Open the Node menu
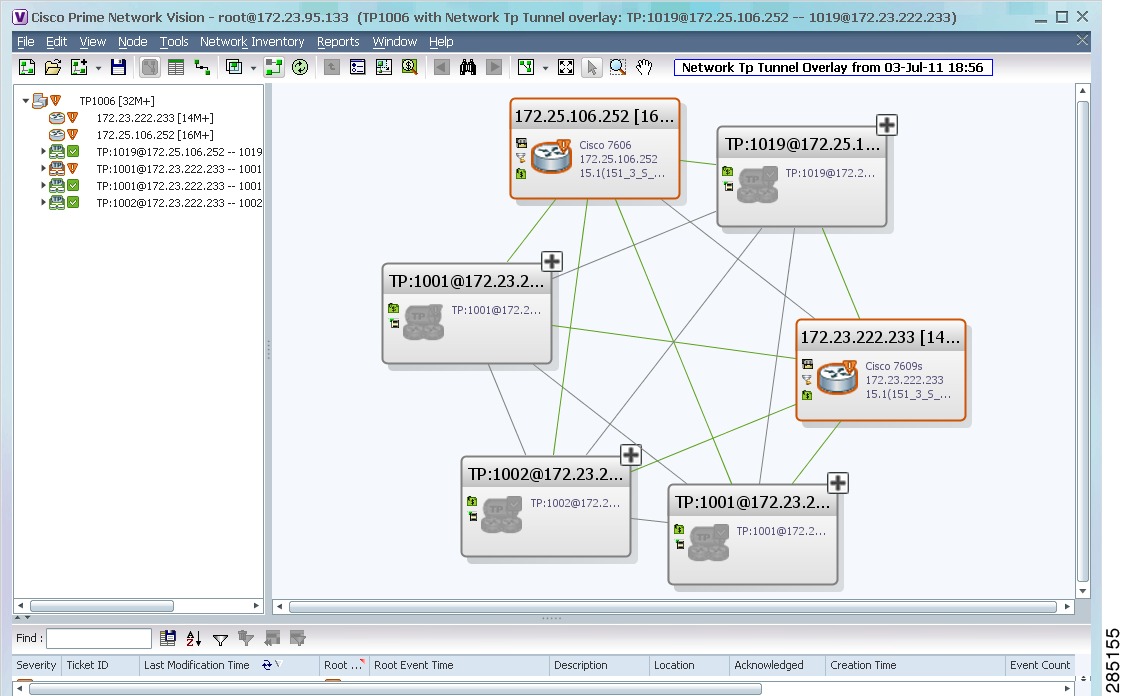 [132, 42]
